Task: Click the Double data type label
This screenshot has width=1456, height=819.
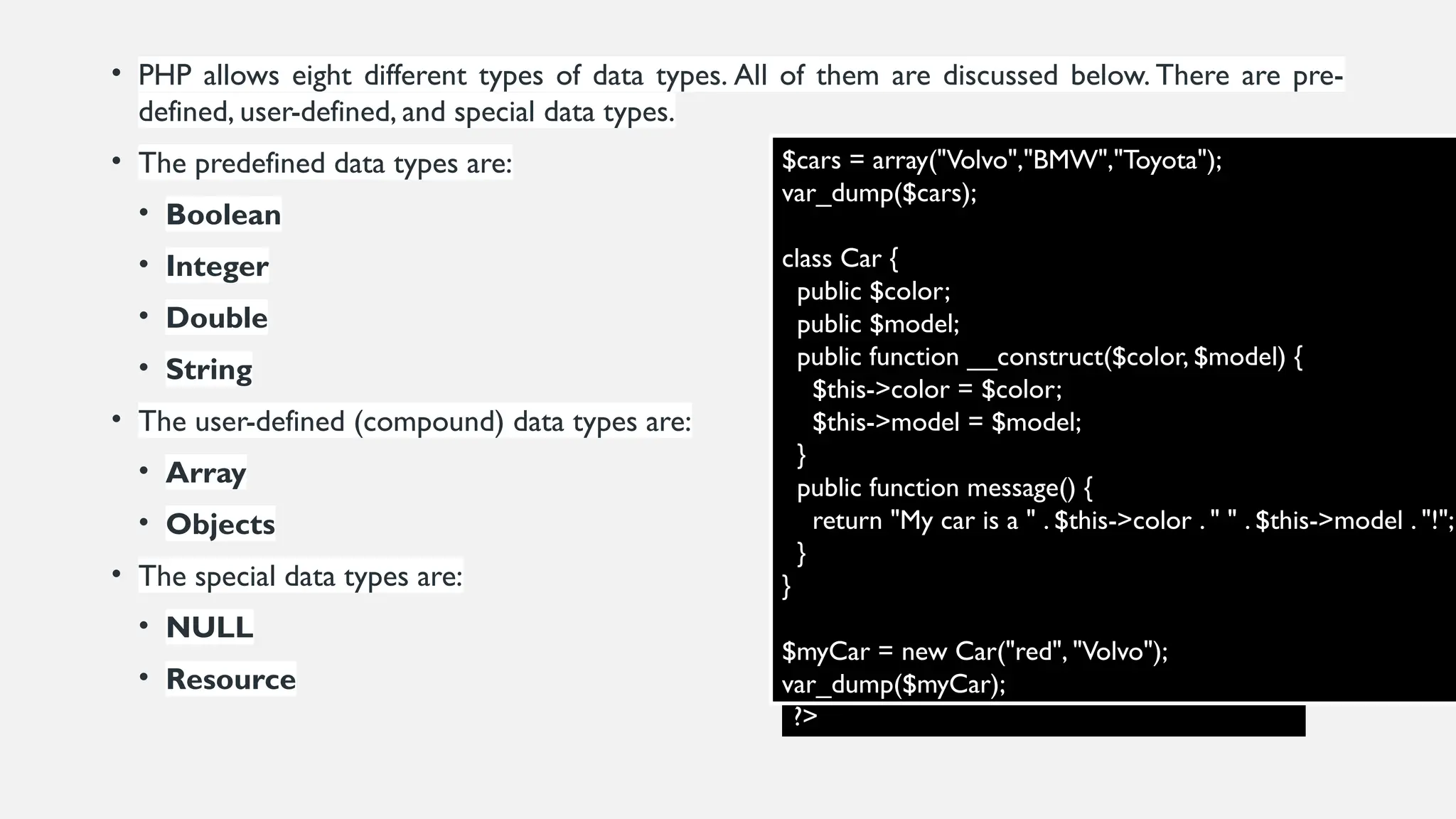Action: (x=217, y=318)
